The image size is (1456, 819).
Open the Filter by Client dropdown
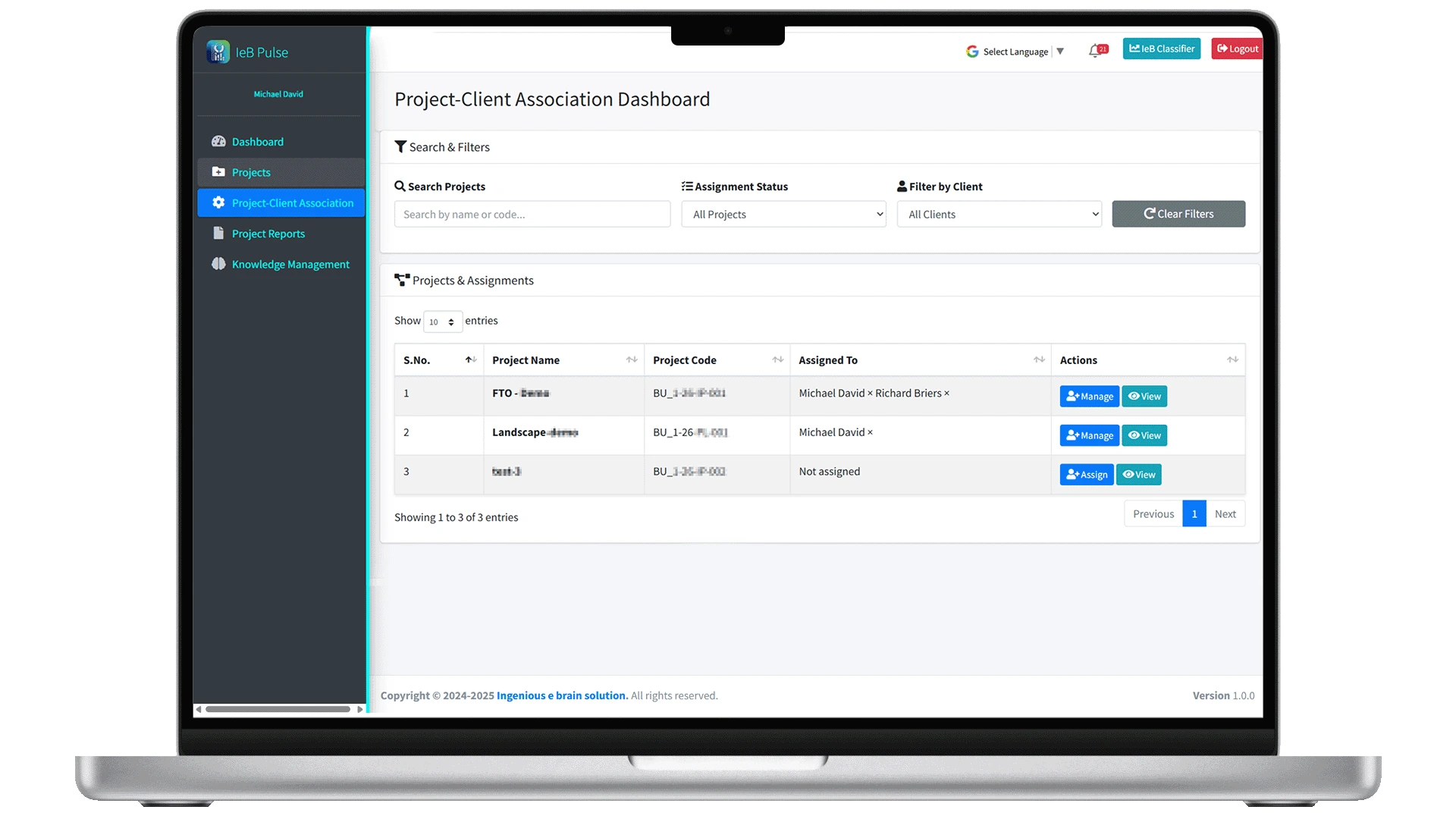pyautogui.click(x=999, y=215)
